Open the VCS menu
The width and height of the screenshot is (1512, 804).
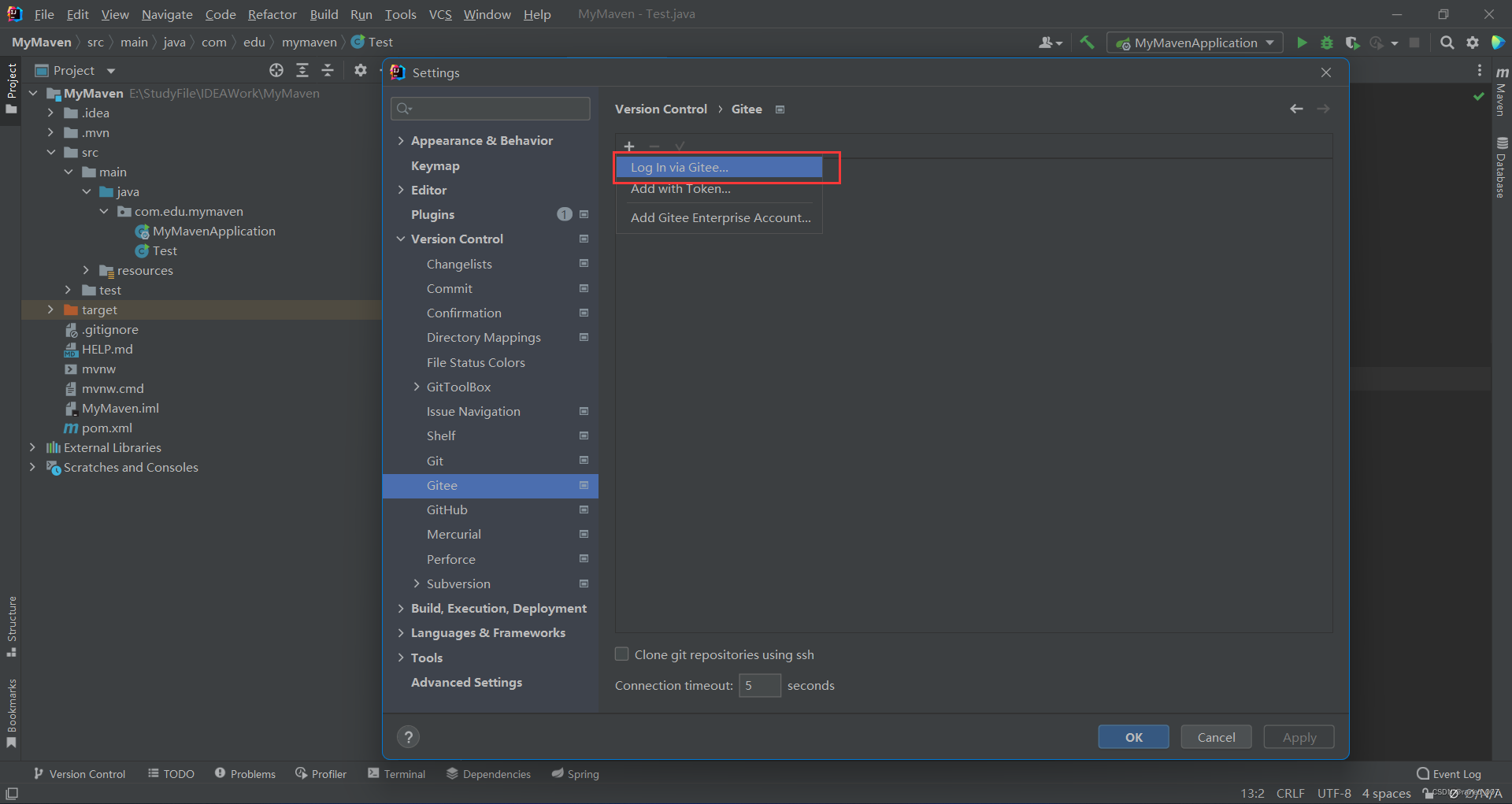click(440, 14)
